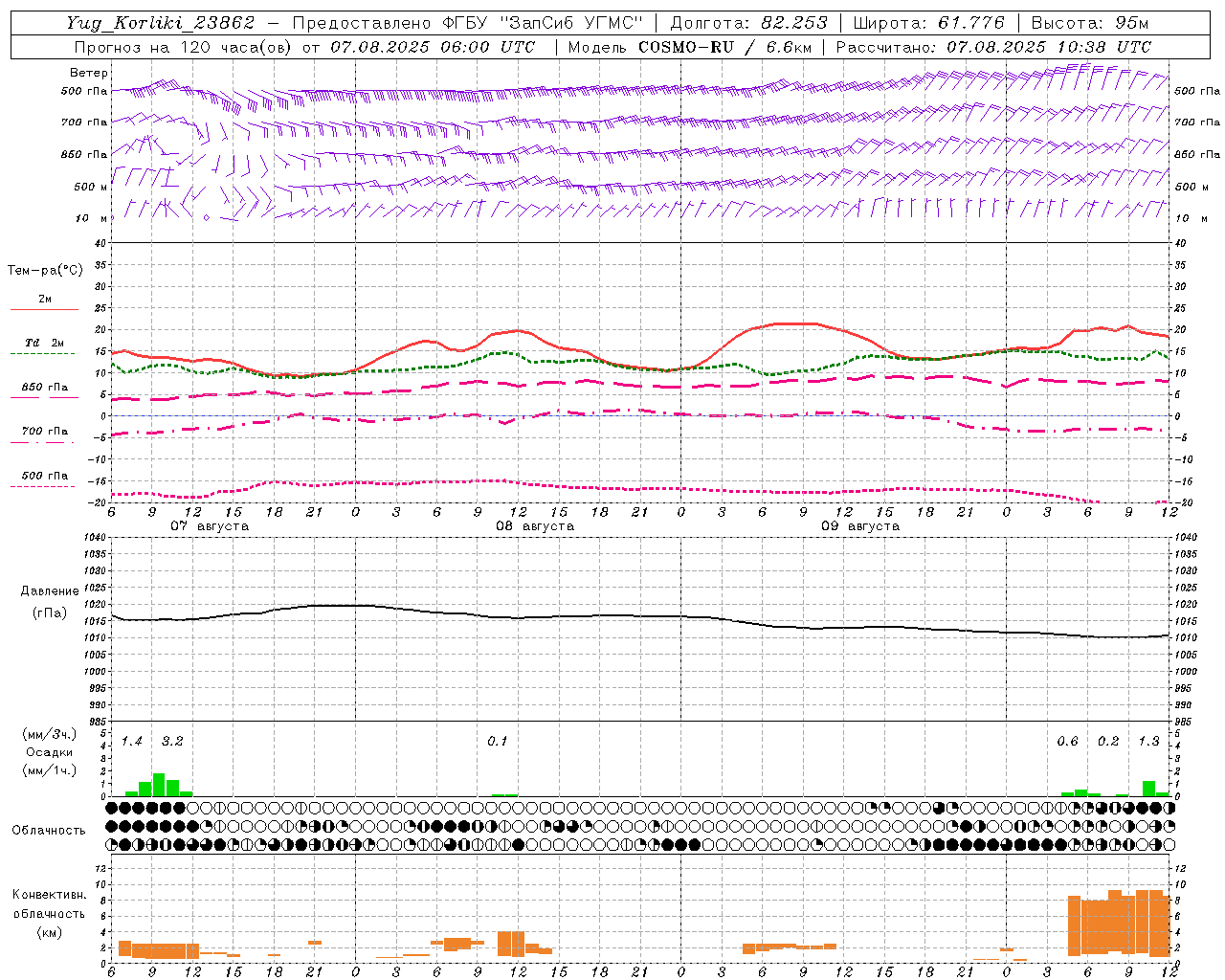Click the '2м' temperature legend entry
Viewport: 1225px width, 980px height.
pos(45,300)
